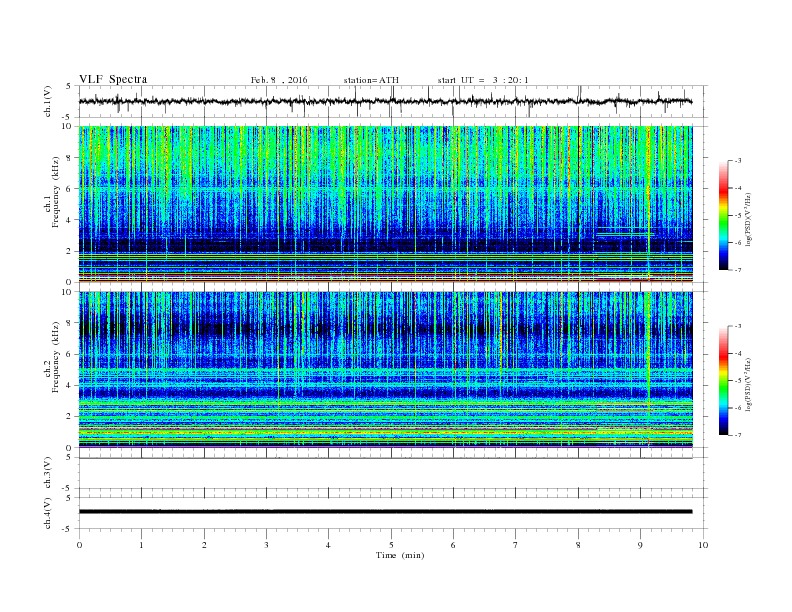This screenshot has width=792, height=612.
Task: Click the "4" time axis tick label
Action: [328, 545]
